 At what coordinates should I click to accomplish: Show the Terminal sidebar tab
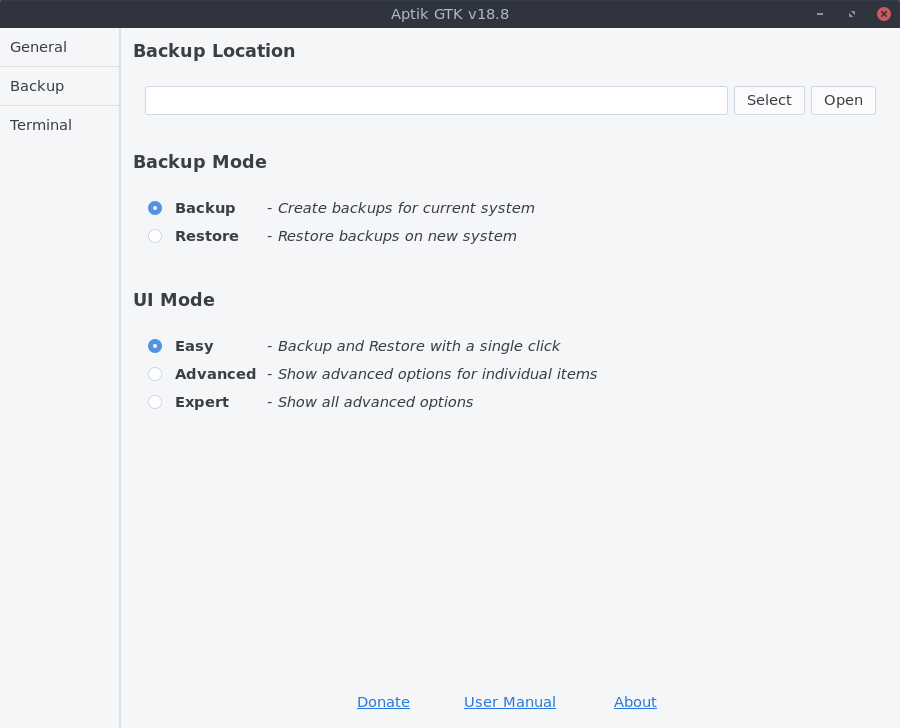coord(41,125)
